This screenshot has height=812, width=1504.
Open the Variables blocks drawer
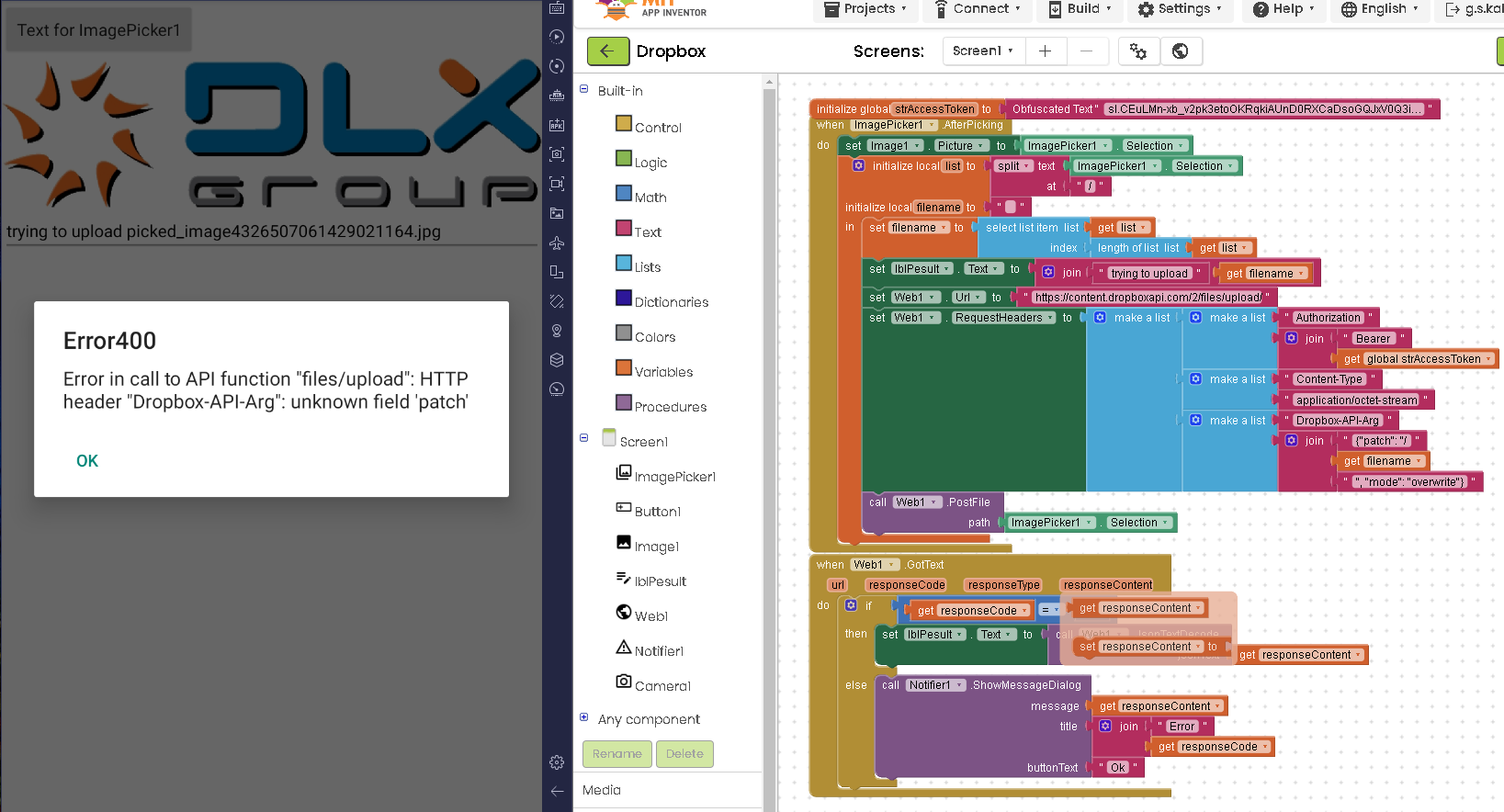662,372
